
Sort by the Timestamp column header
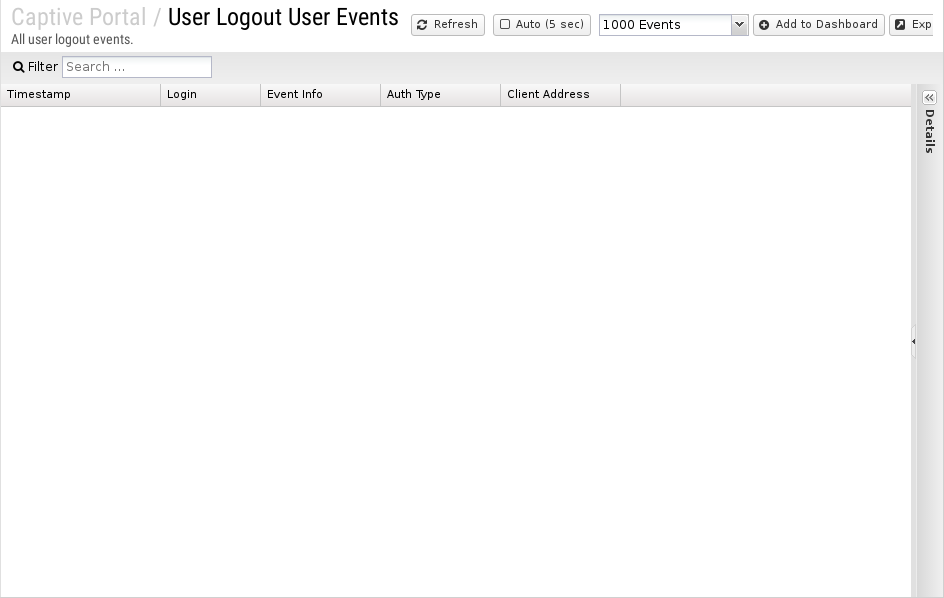tap(81, 95)
